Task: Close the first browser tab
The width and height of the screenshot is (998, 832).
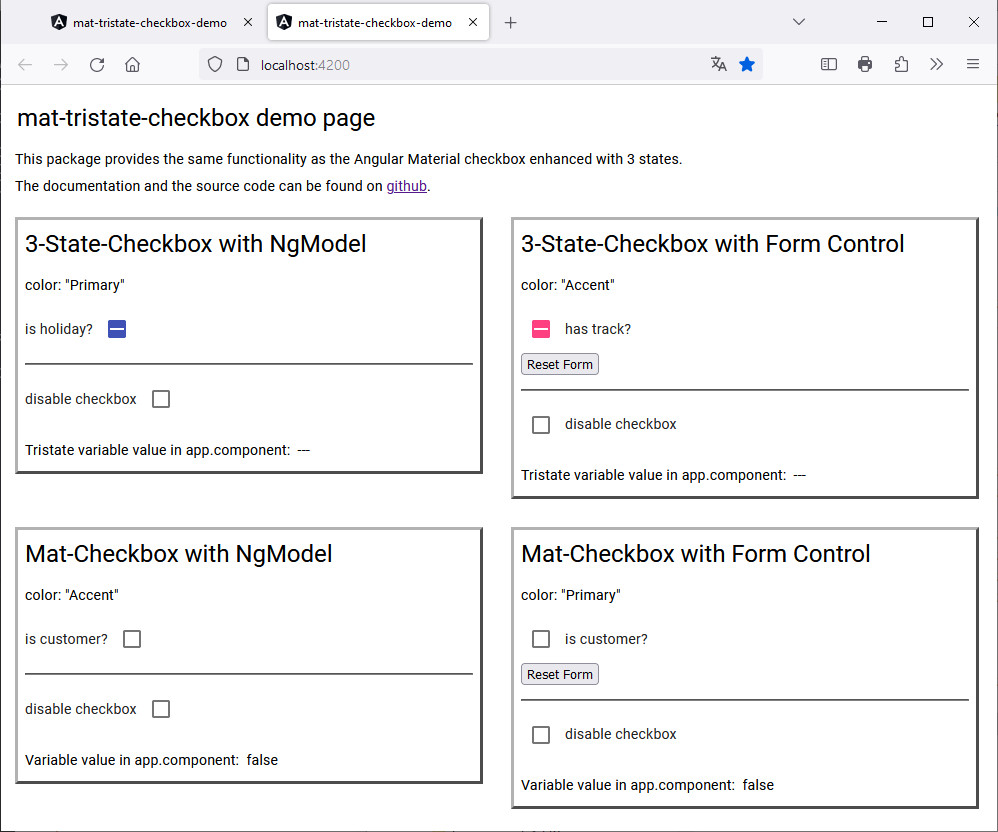Action: (248, 22)
